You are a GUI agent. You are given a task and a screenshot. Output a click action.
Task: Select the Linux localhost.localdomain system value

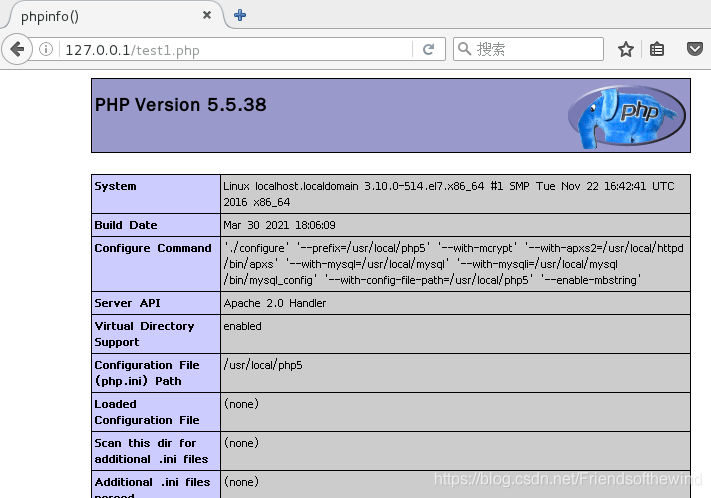point(448,194)
